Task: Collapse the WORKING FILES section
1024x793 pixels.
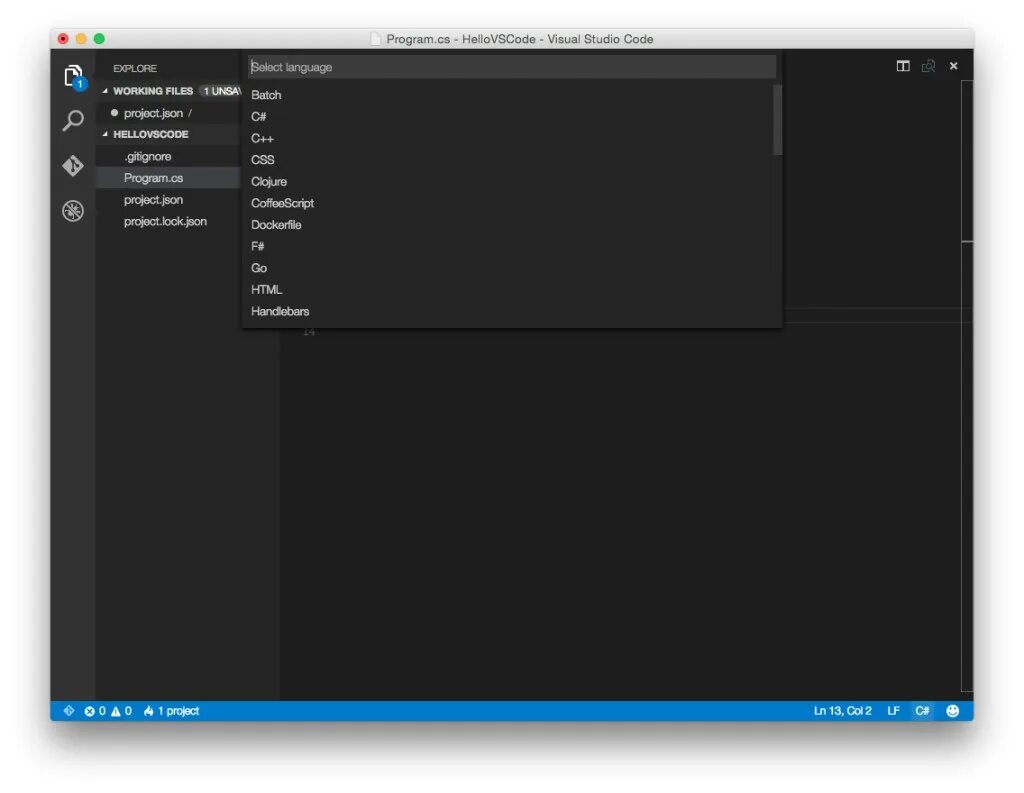Action: click(105, 91)
